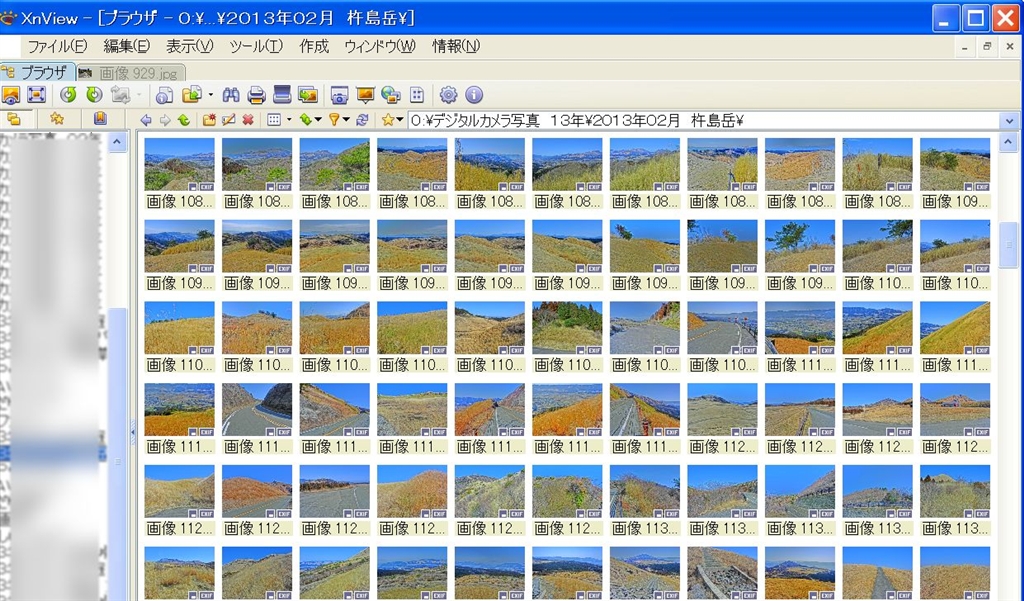The width and height of the screenshot is (1024, 601).
Task: Start slideshow with the projector icon
Action: [x=365, y=95]
